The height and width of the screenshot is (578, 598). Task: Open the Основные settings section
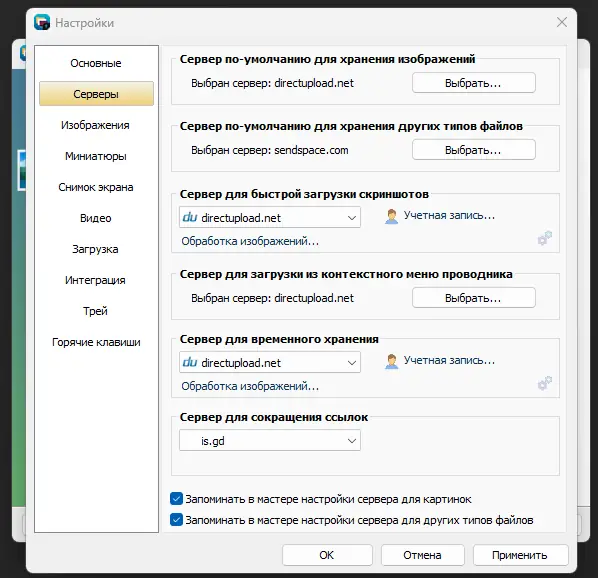point(96,63)
